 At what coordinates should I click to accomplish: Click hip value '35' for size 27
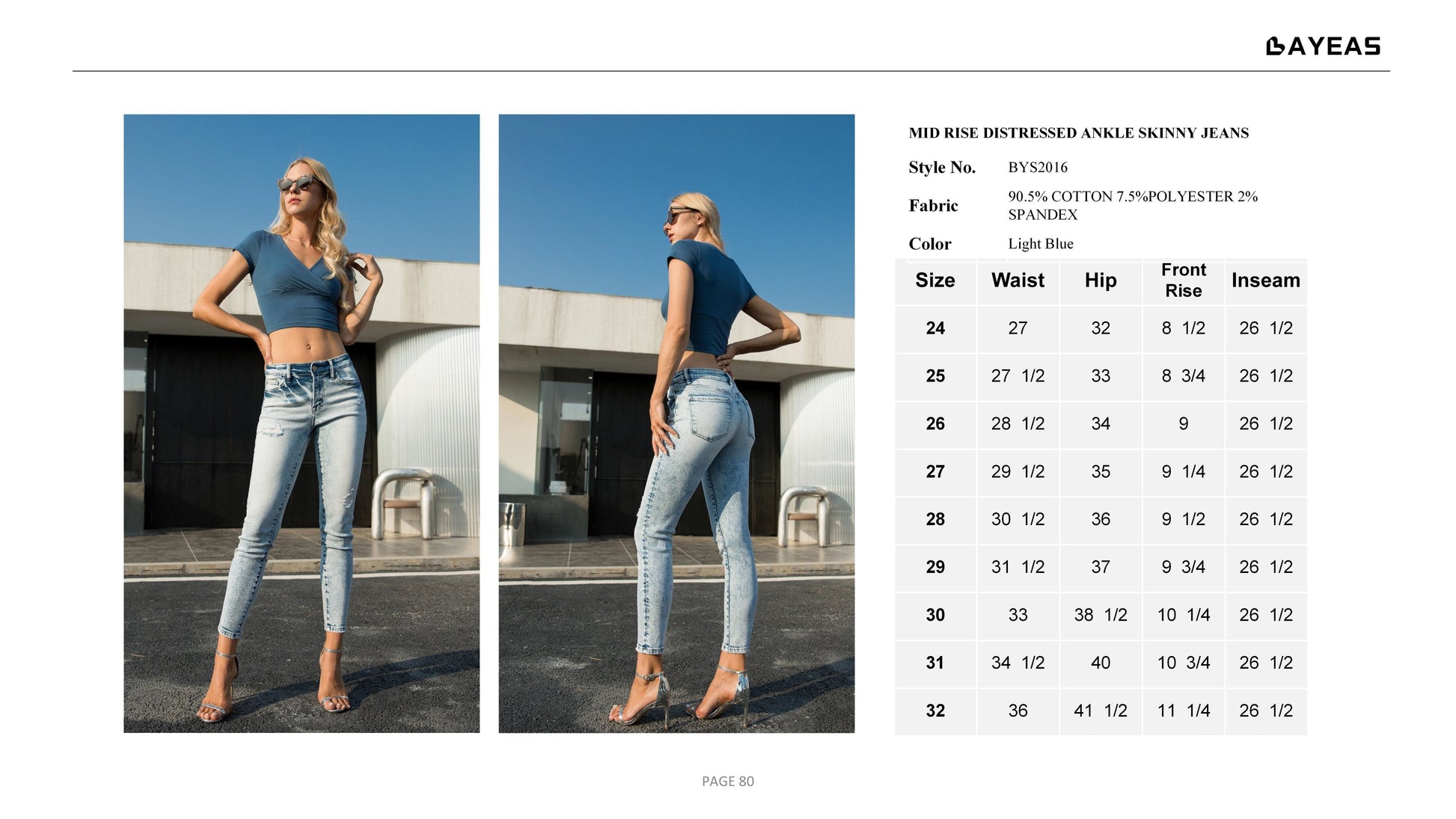(x=1101, y=472)
